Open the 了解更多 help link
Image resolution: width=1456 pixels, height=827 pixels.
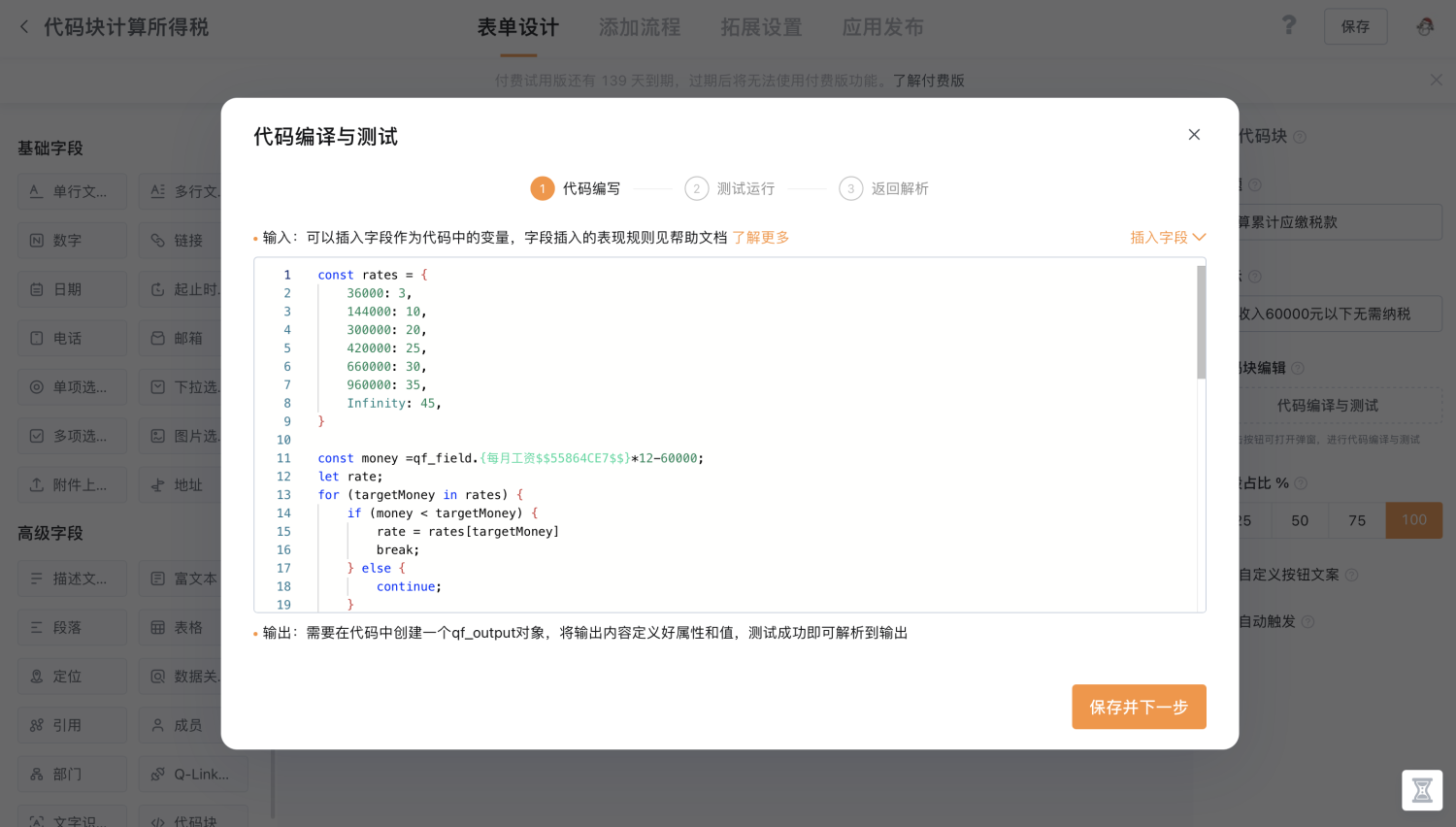pos(760,238)
